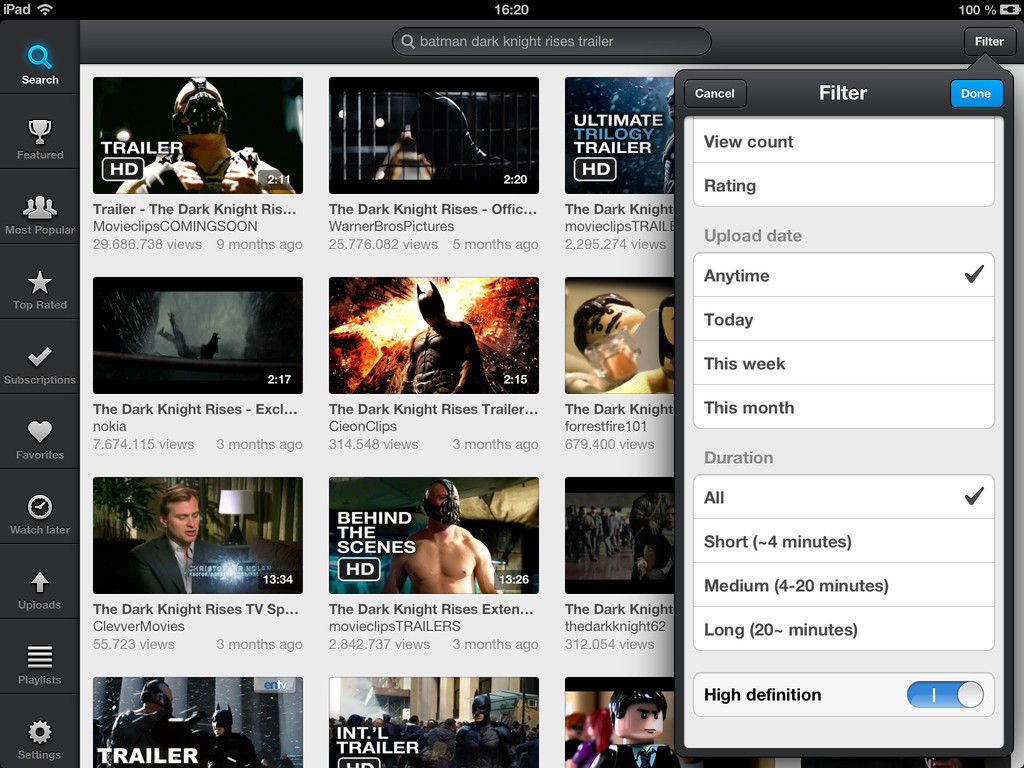Click channel name ClevverMovies
The width and height of the screenshot is (1024, 768).
[x=139, y=626]
